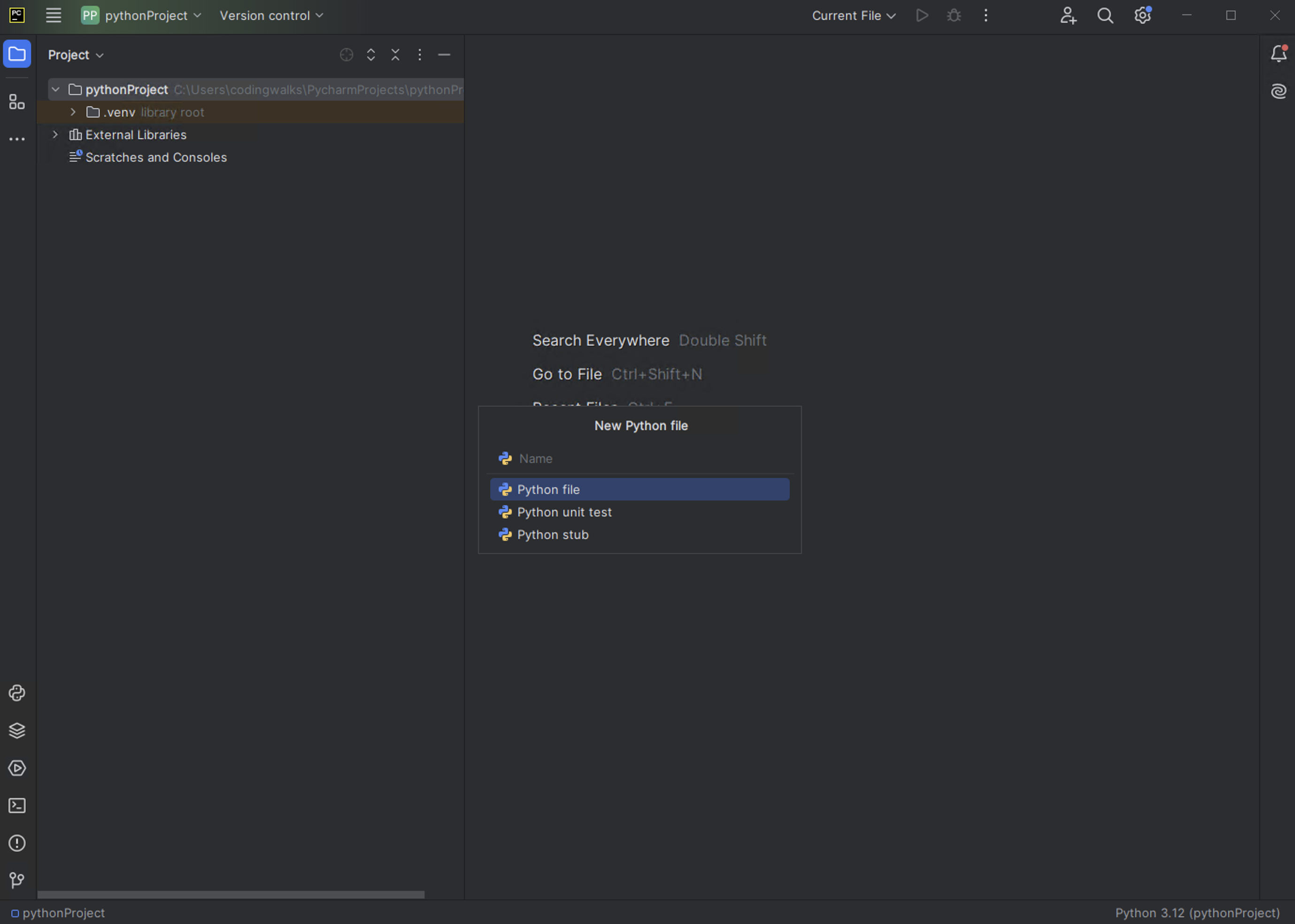
Task: Select Python unit test in the list
Action: 564,512
